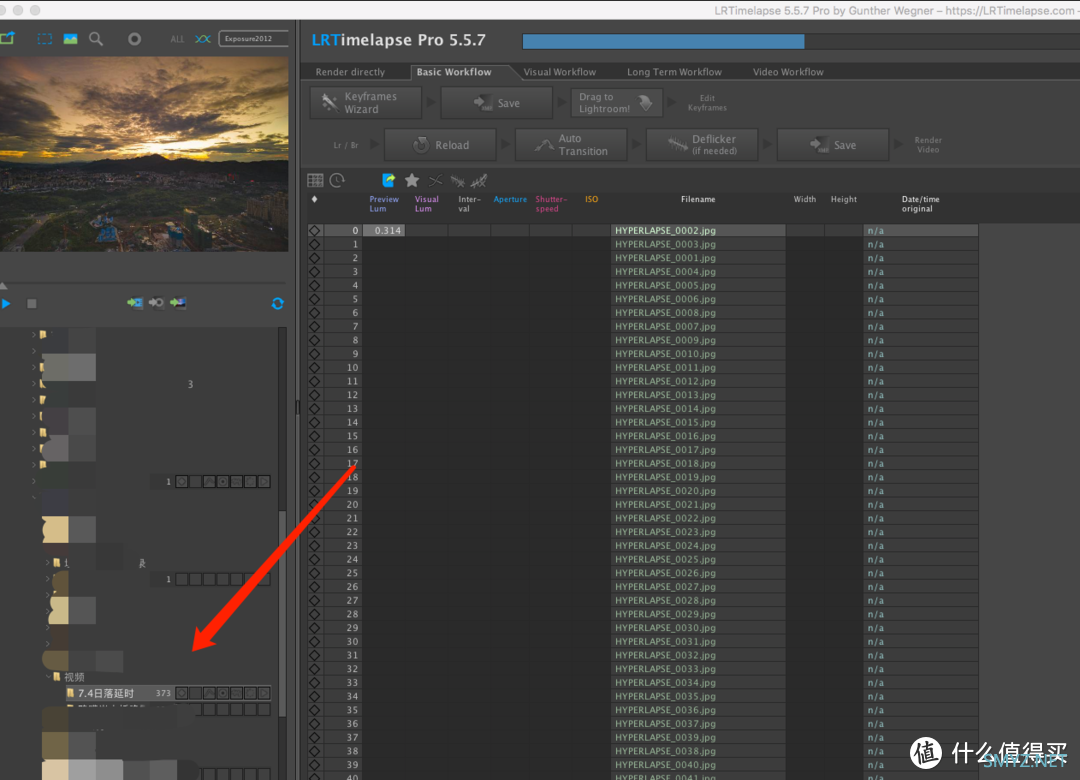Viewport: 1080px width, 780px height.
Task: Switch to the Long Term Workflow tab
Action: tap(674, 72)
